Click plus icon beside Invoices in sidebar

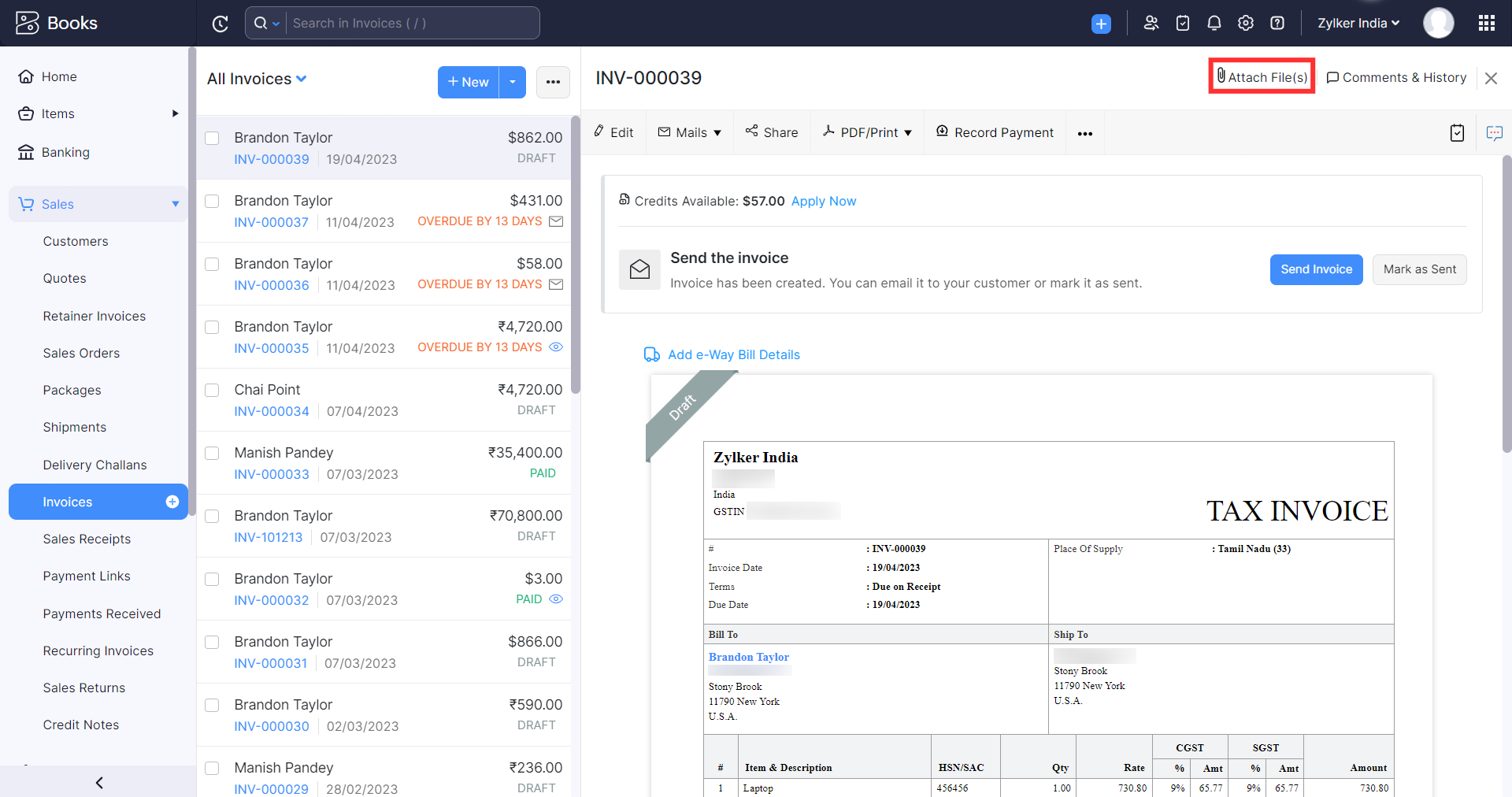pos(172,502)
